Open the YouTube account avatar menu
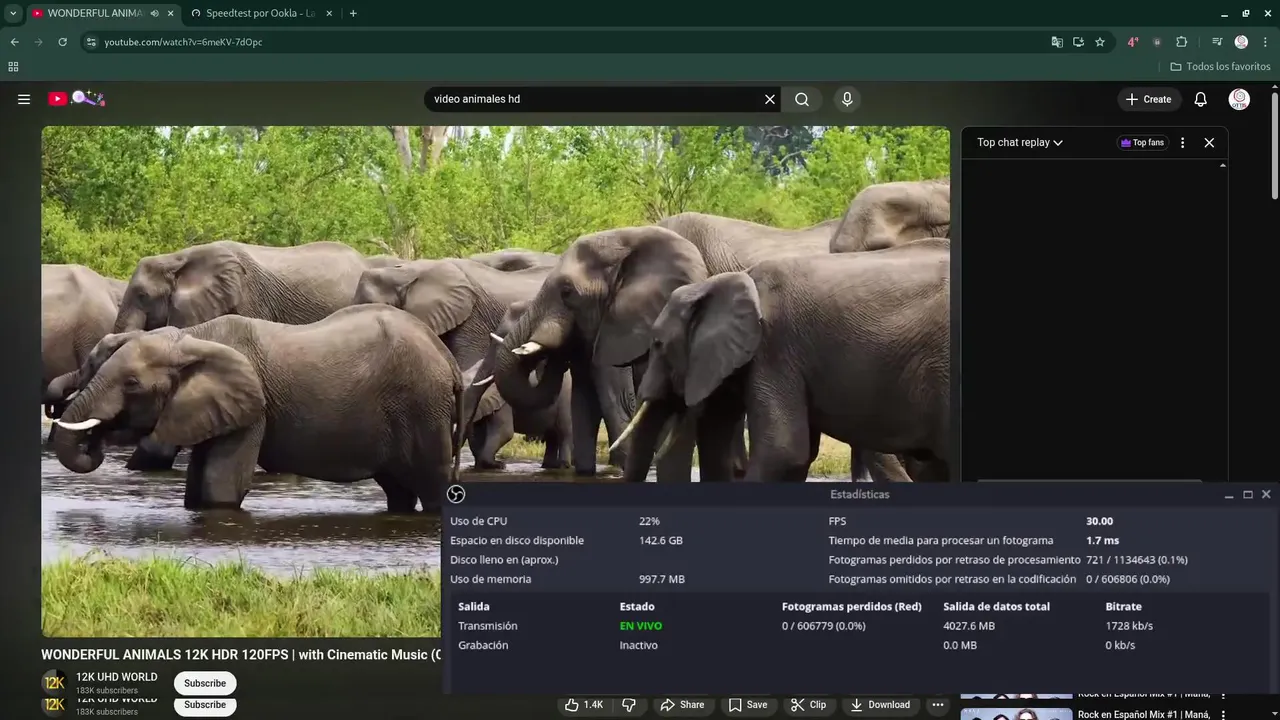Image resolution: width=1280 pixels, height=720 pixels. pos(1239,99)
